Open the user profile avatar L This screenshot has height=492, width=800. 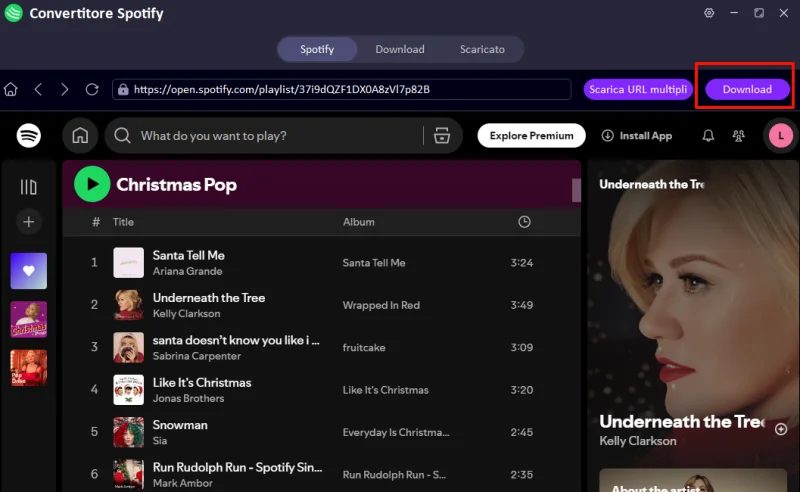click(x=781, y=136)
